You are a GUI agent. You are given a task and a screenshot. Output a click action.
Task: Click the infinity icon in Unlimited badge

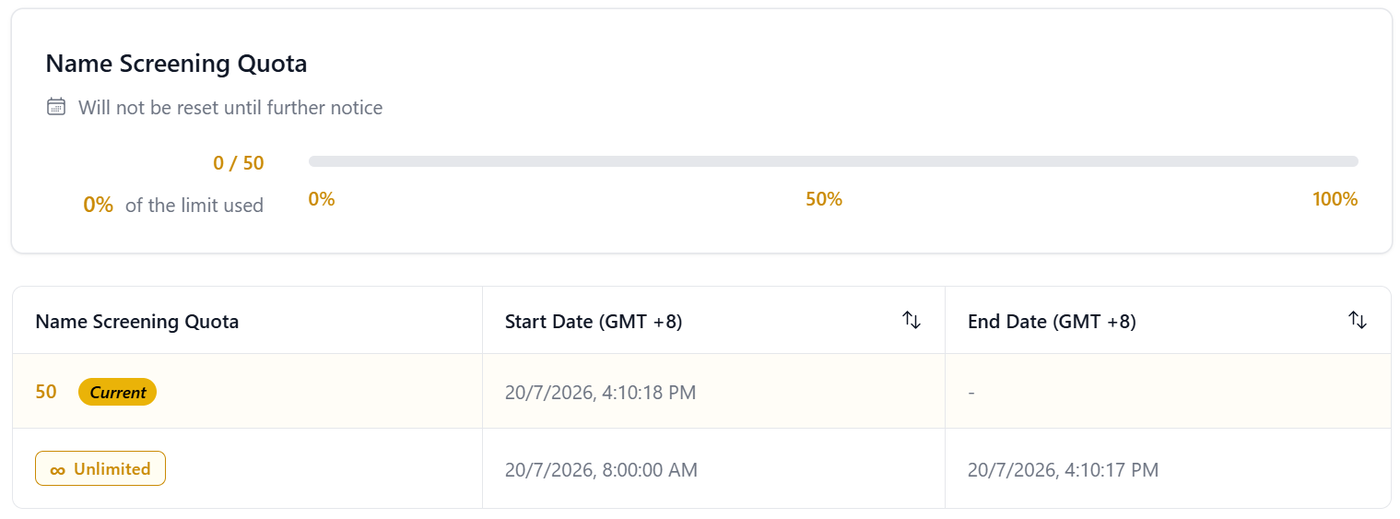pyautogui.click(x=58, y=469)
